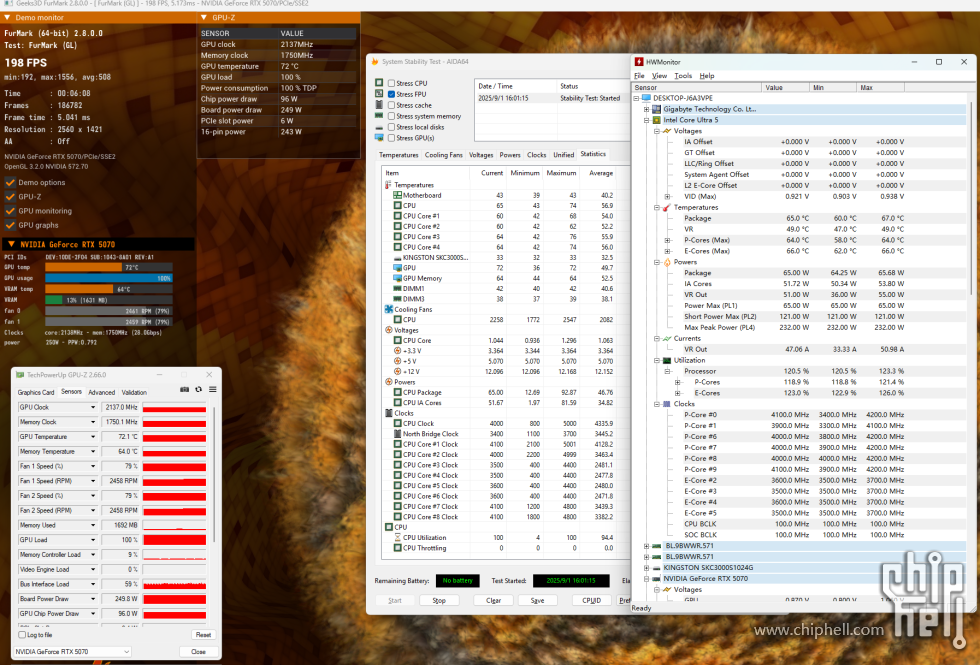Collapse the Intel Core Ultra 5 node
980x665 pixels.
point(646,120)
